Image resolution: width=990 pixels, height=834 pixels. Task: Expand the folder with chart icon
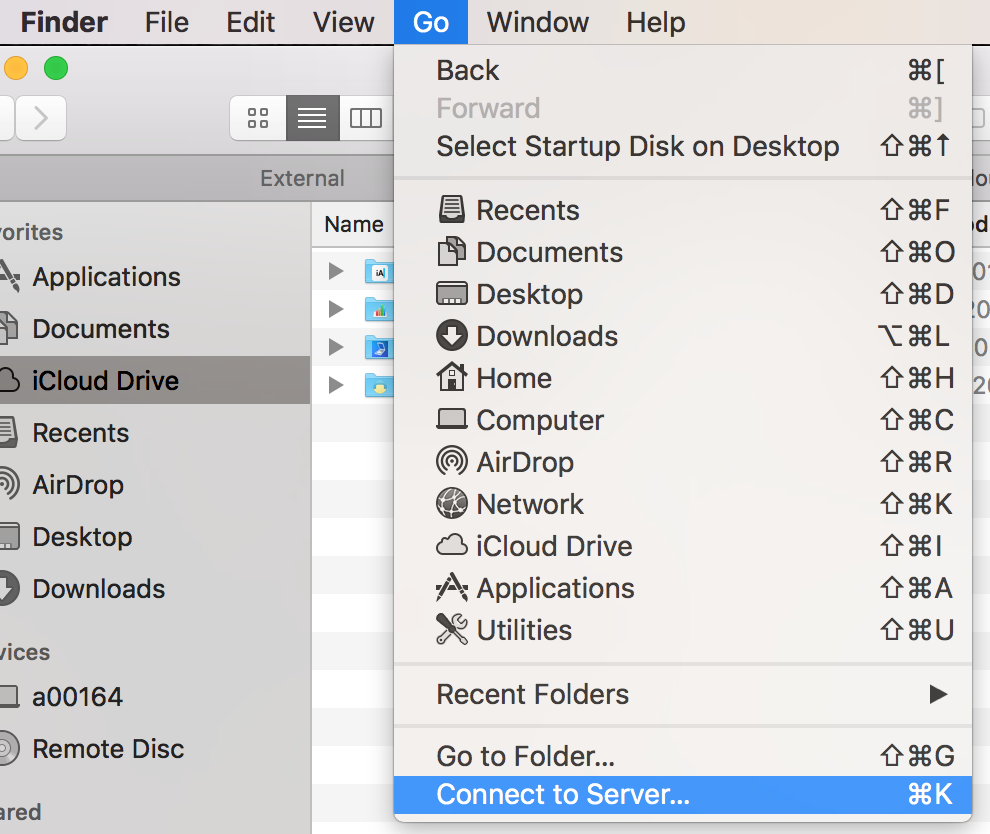click(x=336, y=309)
